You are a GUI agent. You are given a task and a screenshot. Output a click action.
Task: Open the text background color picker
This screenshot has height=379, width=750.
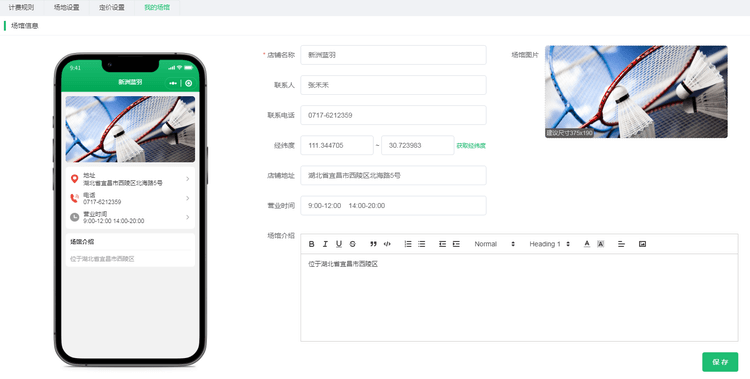coord(601,244)
